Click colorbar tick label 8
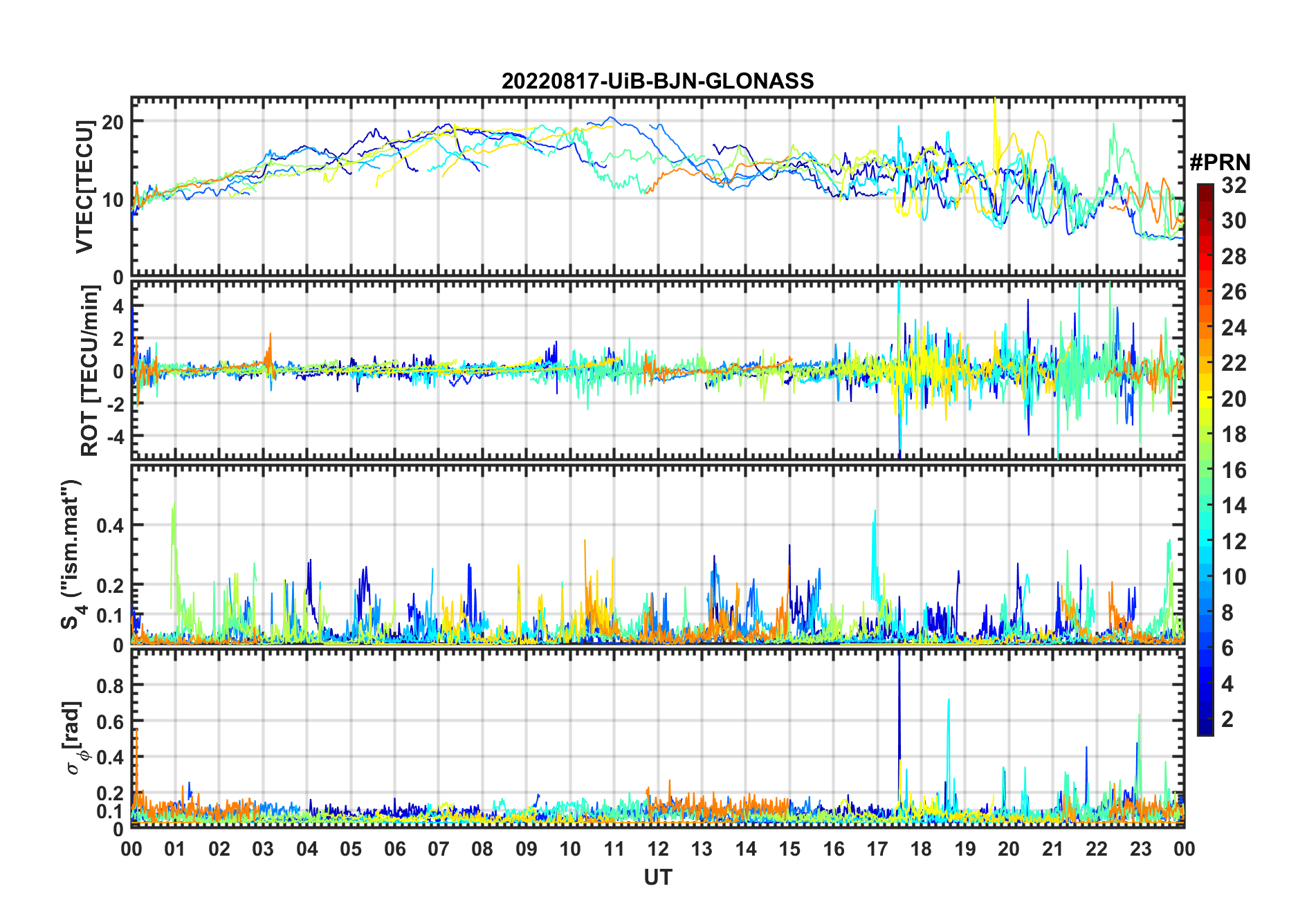 1227,612
